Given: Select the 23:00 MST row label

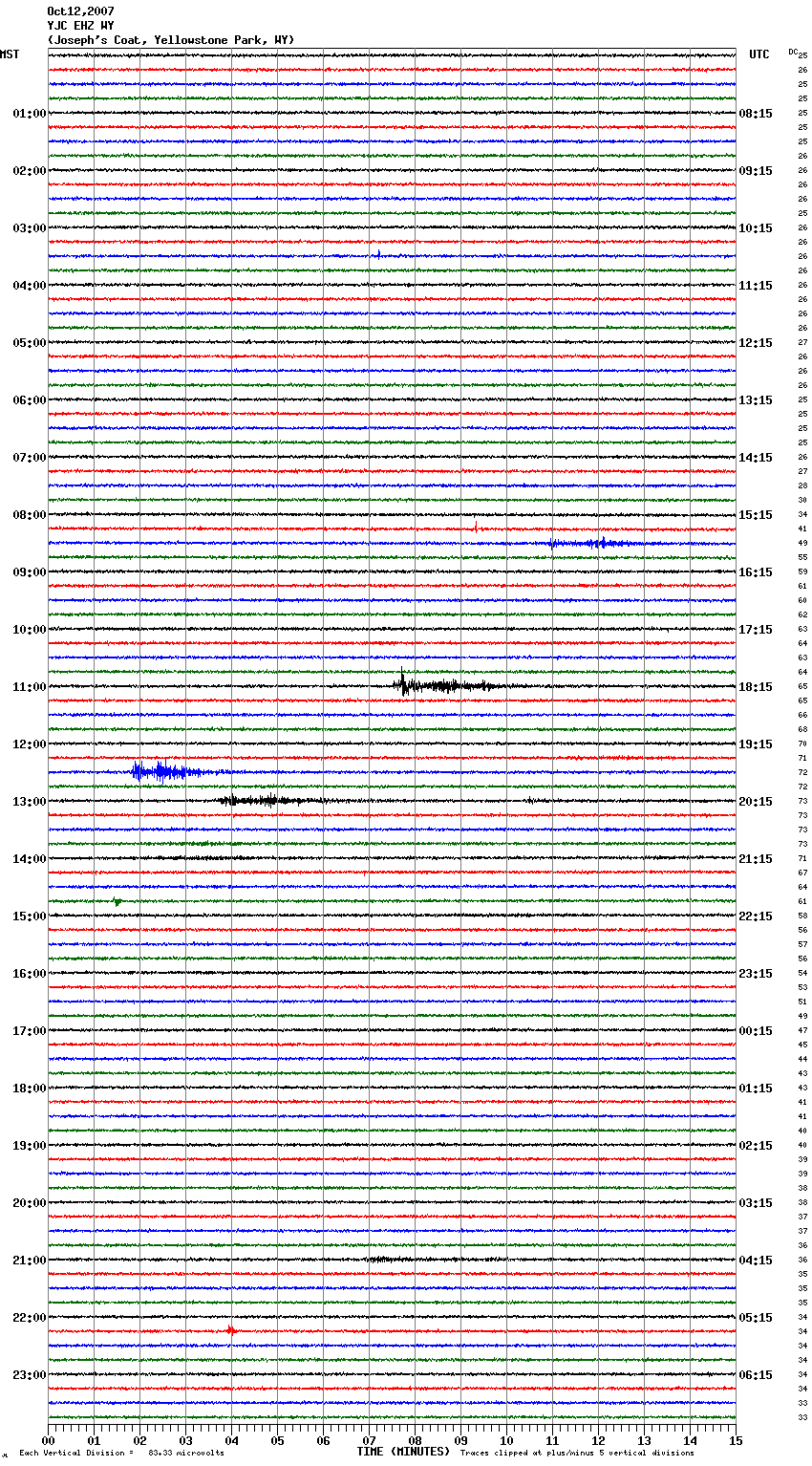Looking at the screenshot, I should pyautogui.click(x=30, y=1375).
